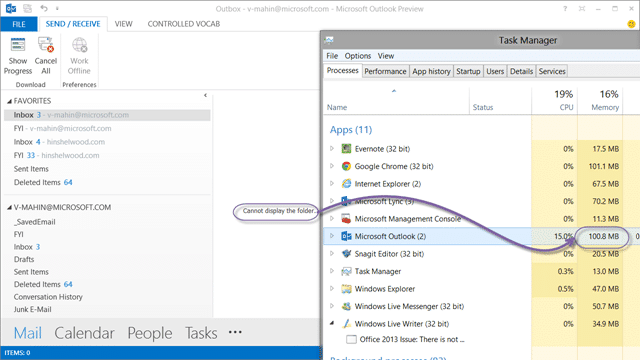This screenshot has height=360, width=640.
Task: Open Mail in navigation bar
Action: point(28,333)
